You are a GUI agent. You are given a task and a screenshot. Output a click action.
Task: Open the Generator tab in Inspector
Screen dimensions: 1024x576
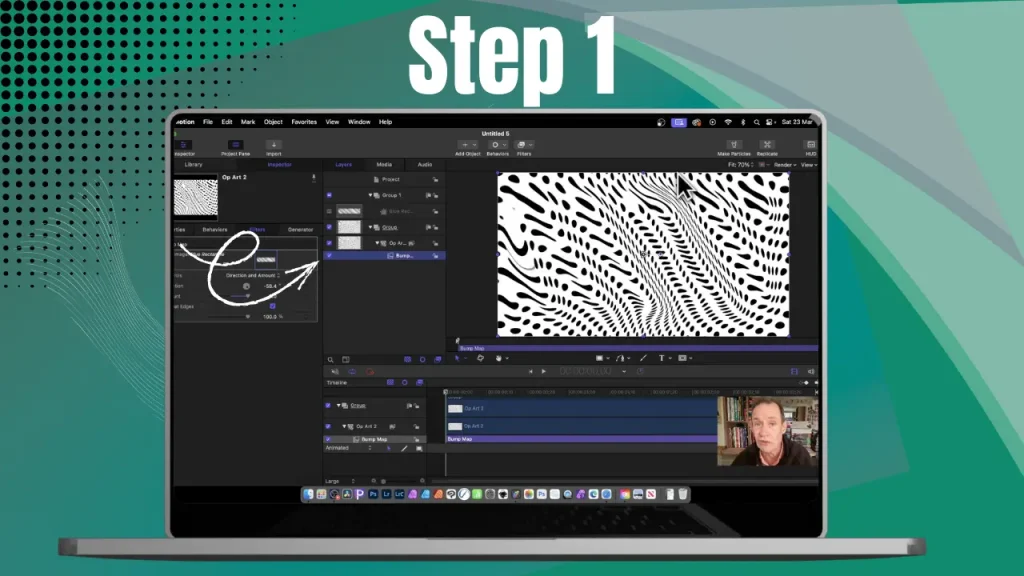(x=300, y=230)
